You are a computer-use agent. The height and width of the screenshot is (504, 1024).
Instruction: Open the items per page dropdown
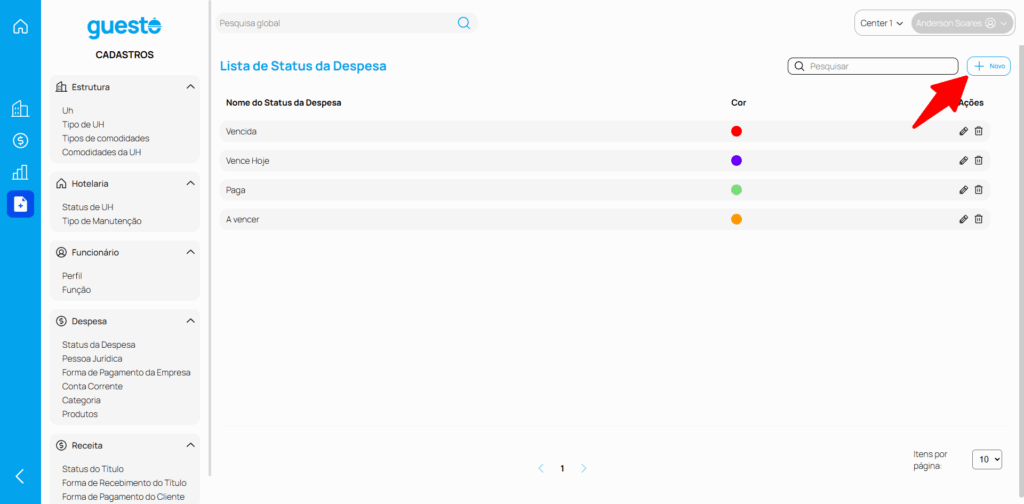[986, 459]
